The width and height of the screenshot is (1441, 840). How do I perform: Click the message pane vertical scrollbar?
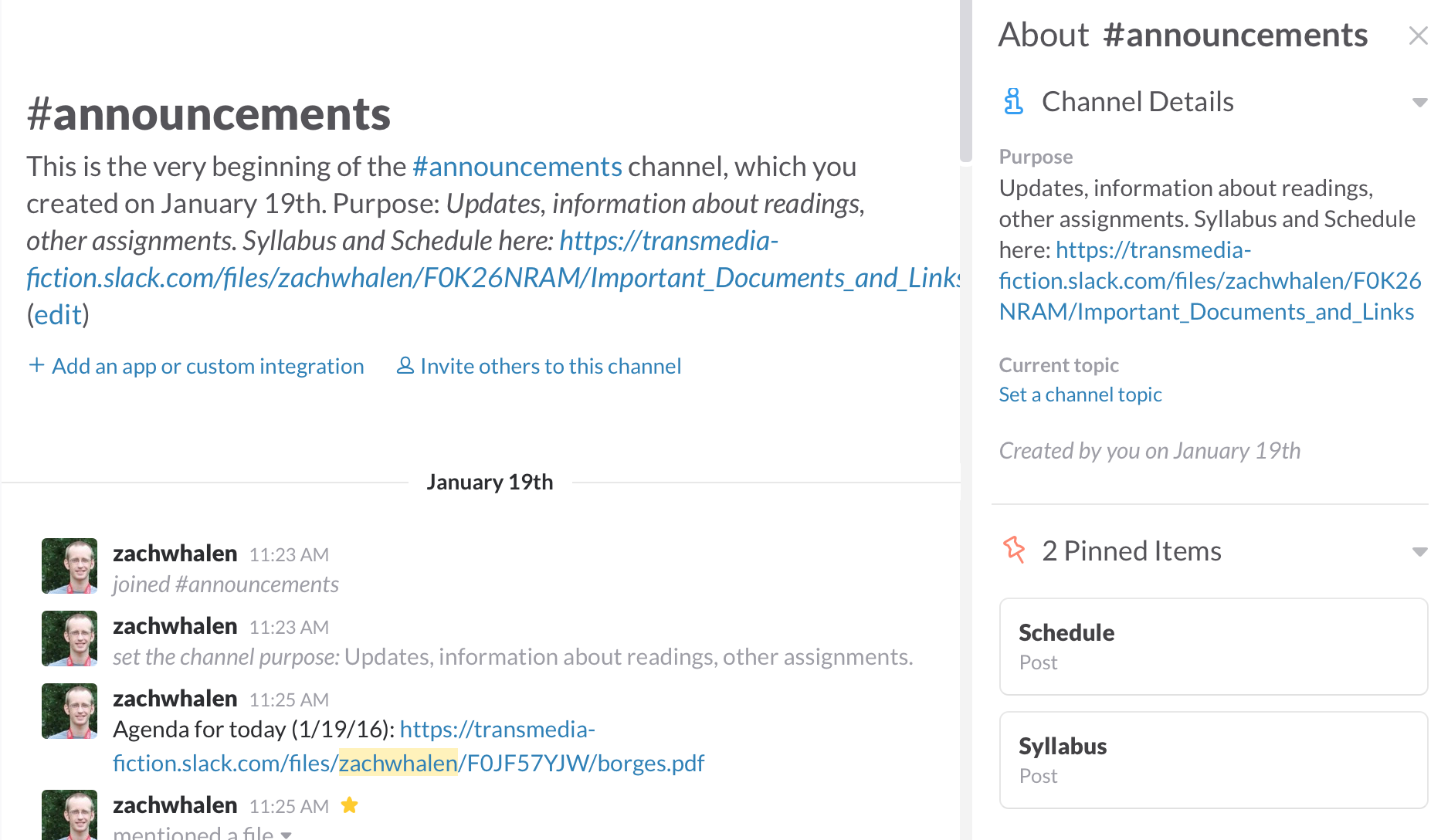[x=966, y=81]
